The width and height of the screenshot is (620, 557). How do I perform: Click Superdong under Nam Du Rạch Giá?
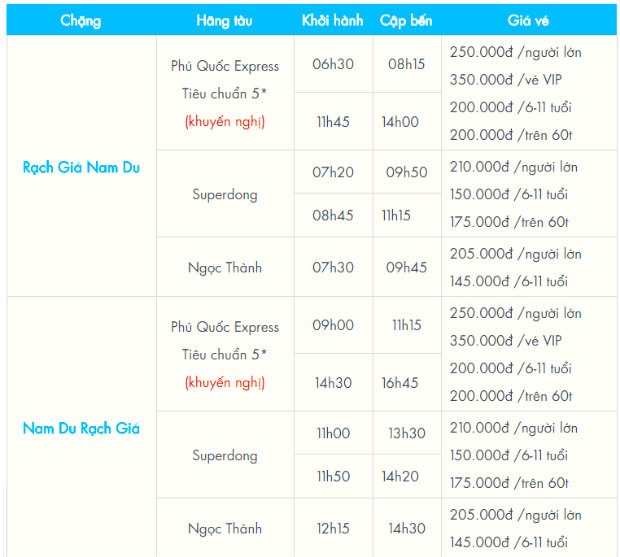[x=225, y=455]
